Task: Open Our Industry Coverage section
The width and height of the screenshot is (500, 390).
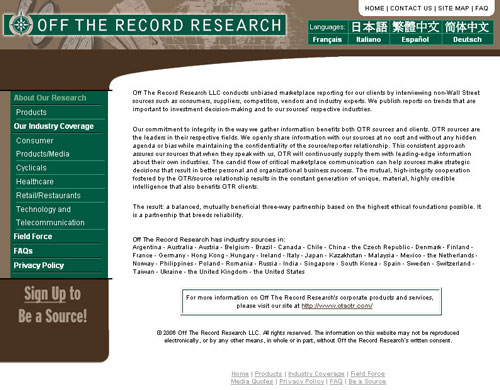Action: pos(54,126)
